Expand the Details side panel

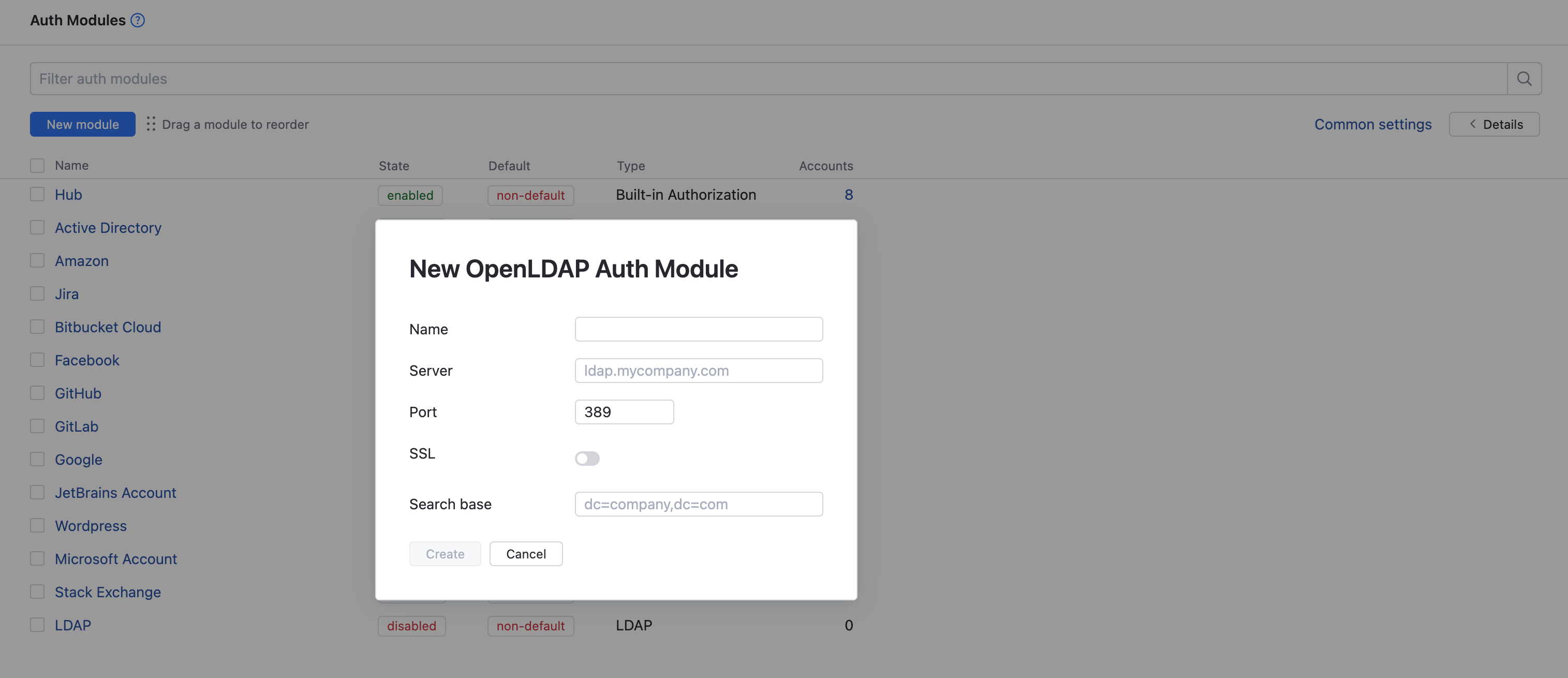tap(1493, 124)
